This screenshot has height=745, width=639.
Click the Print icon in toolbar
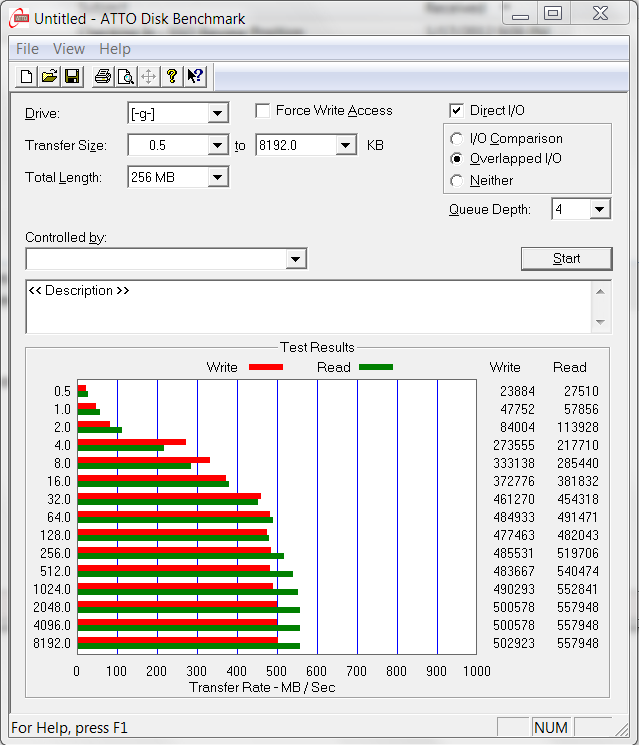(x=102, y=77)
